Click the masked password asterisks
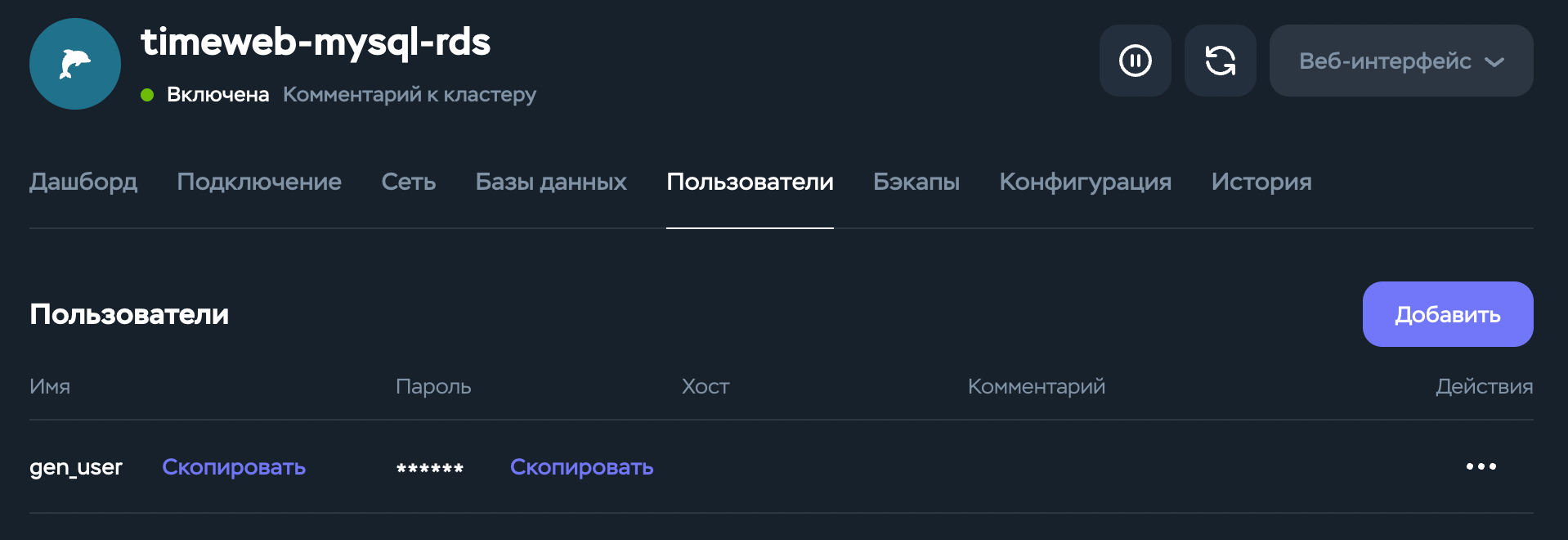The height and width of the screenshot is (540, 1568). (430, 469)
